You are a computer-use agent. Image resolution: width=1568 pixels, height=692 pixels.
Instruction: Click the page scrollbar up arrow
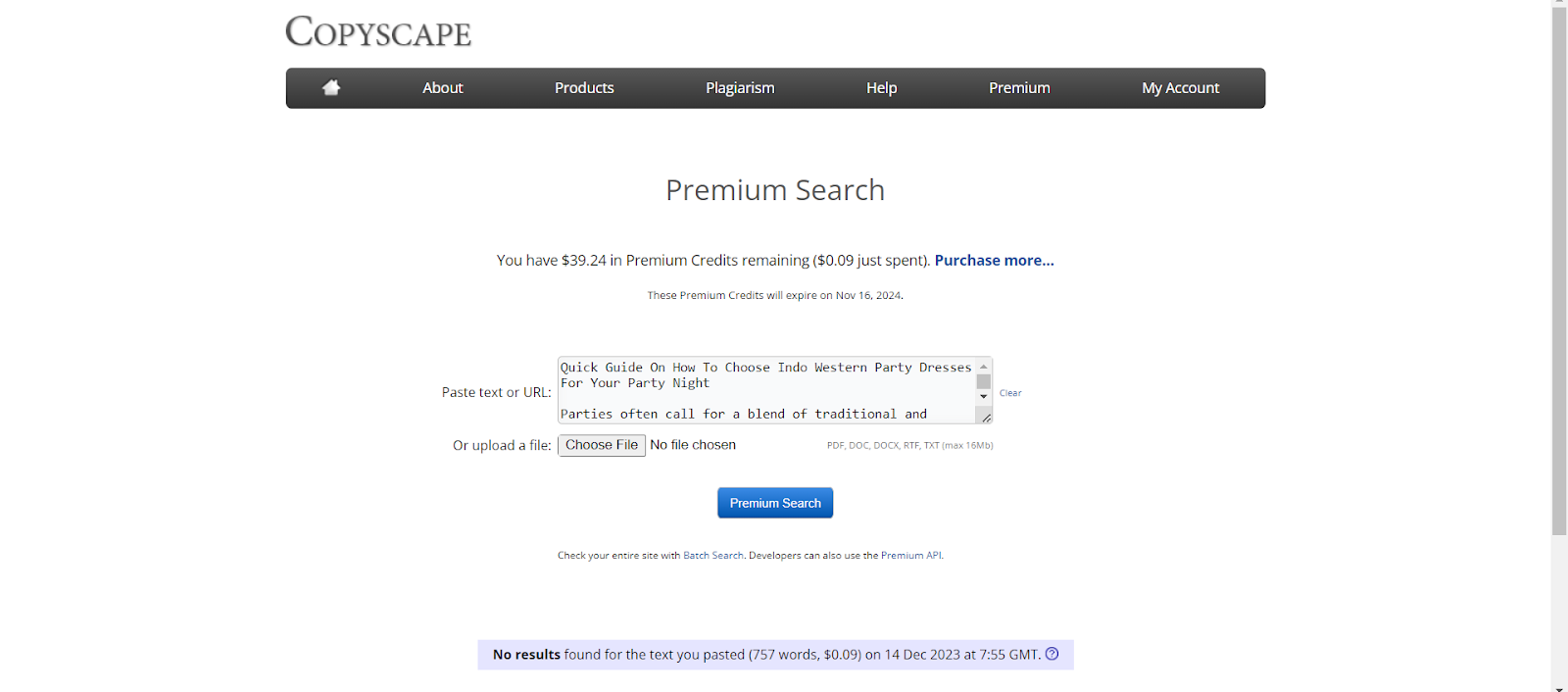(x=1559, y=3)
